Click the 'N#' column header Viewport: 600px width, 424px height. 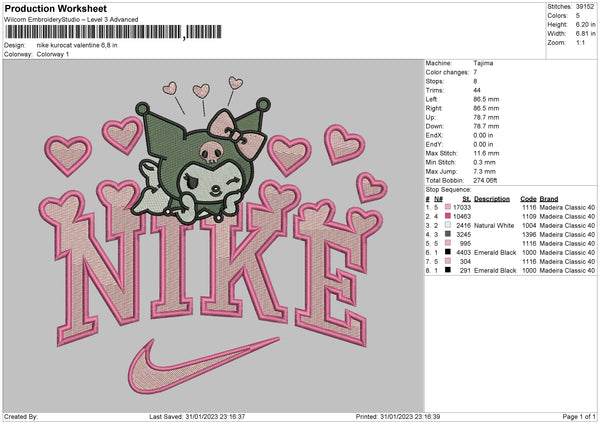pos(438,199)
